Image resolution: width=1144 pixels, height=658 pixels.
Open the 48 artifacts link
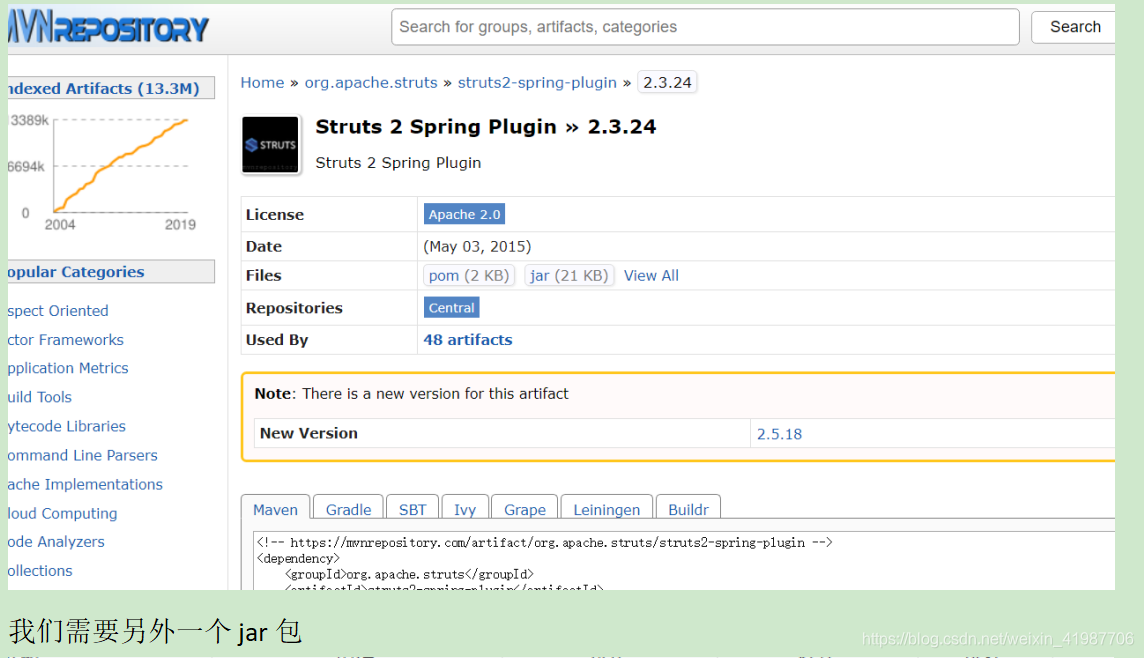468,340
